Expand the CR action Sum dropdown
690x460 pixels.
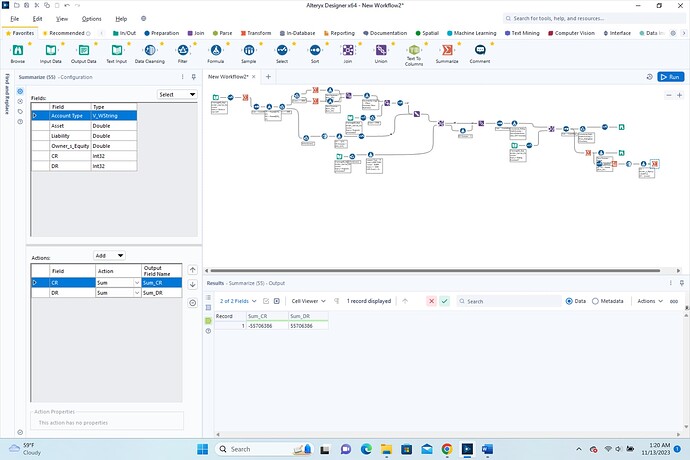coord(137,283)
